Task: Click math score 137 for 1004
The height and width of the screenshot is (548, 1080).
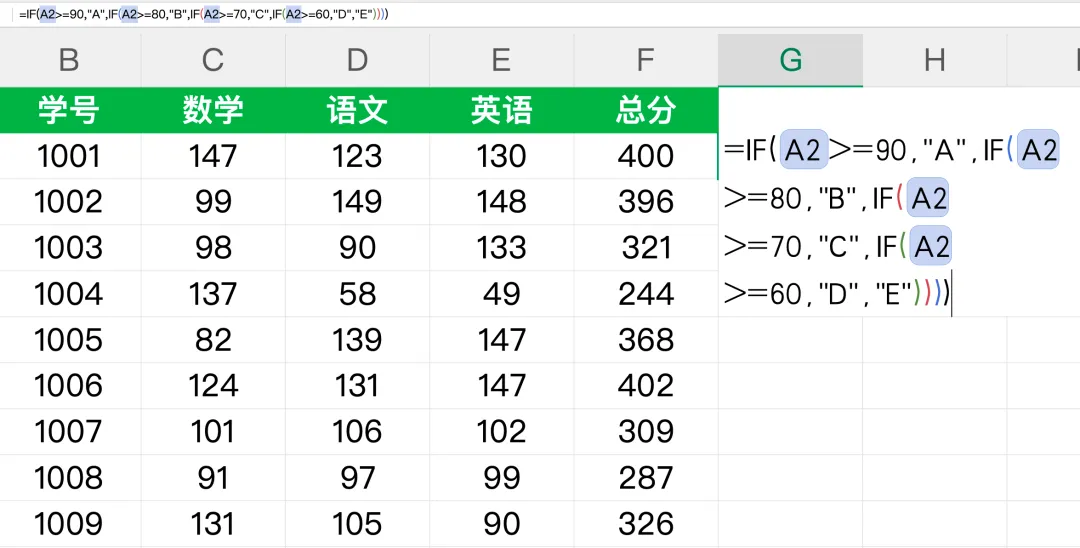Action: [x=213, y=294]
